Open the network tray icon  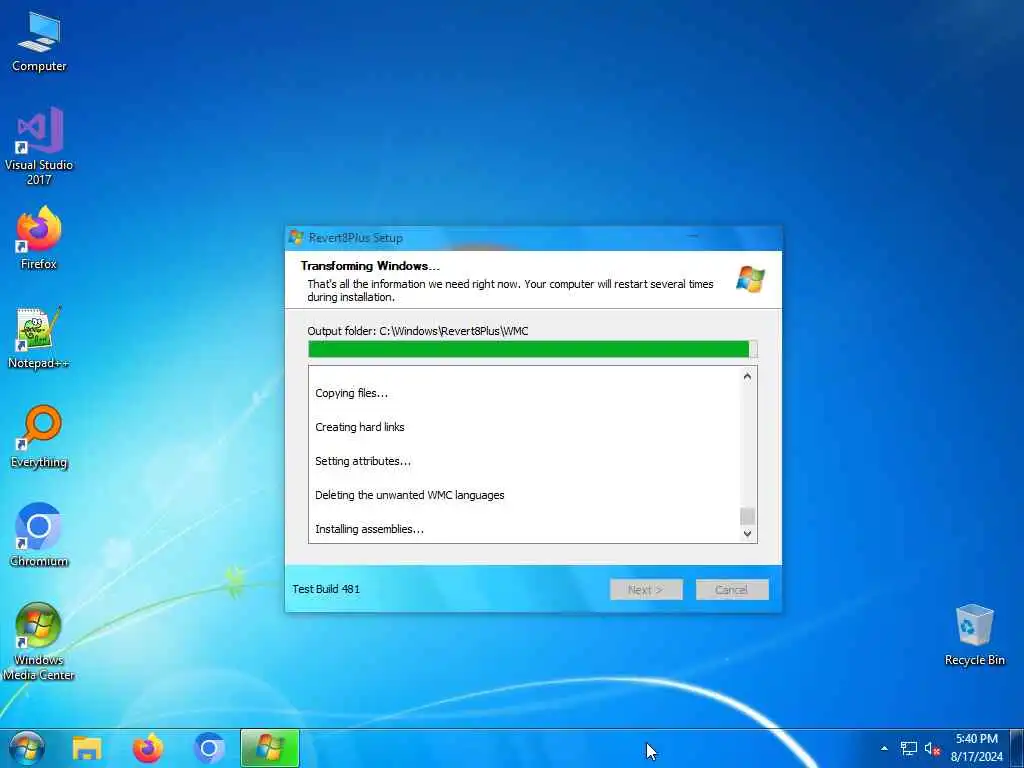coord(908,748)
